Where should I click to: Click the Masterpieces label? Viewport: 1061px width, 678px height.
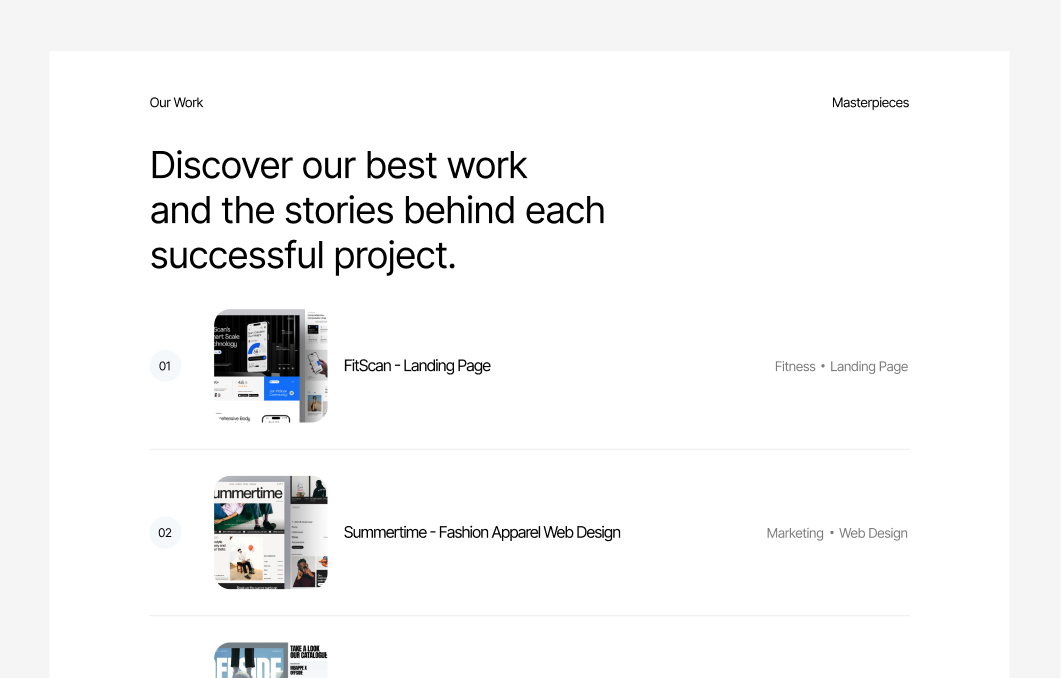coord(870,102)
